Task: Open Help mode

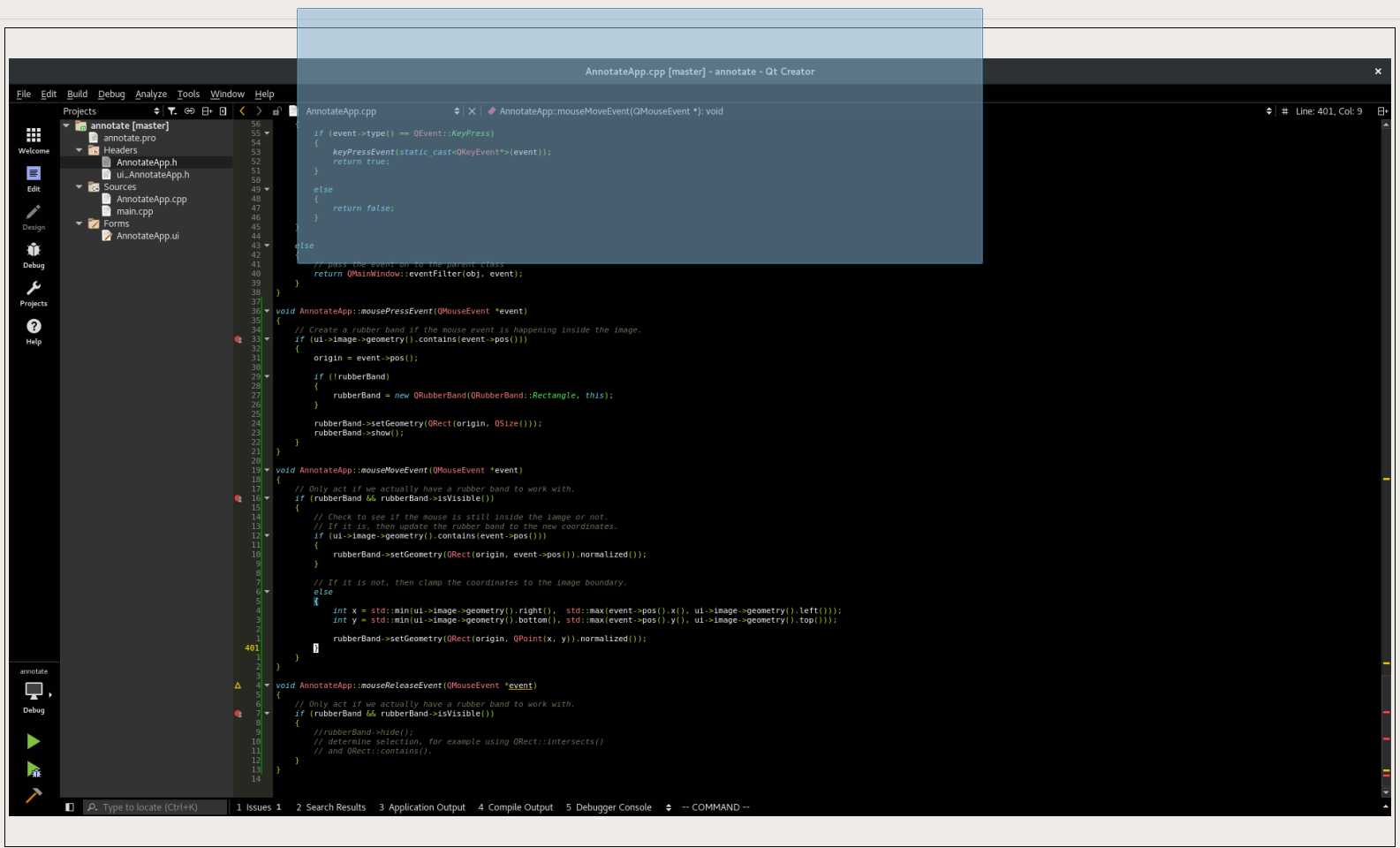Action: 34,331
